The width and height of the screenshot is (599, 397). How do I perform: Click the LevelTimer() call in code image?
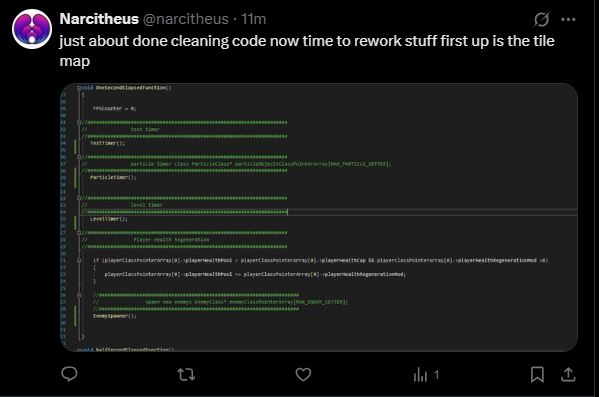[109, 219]
